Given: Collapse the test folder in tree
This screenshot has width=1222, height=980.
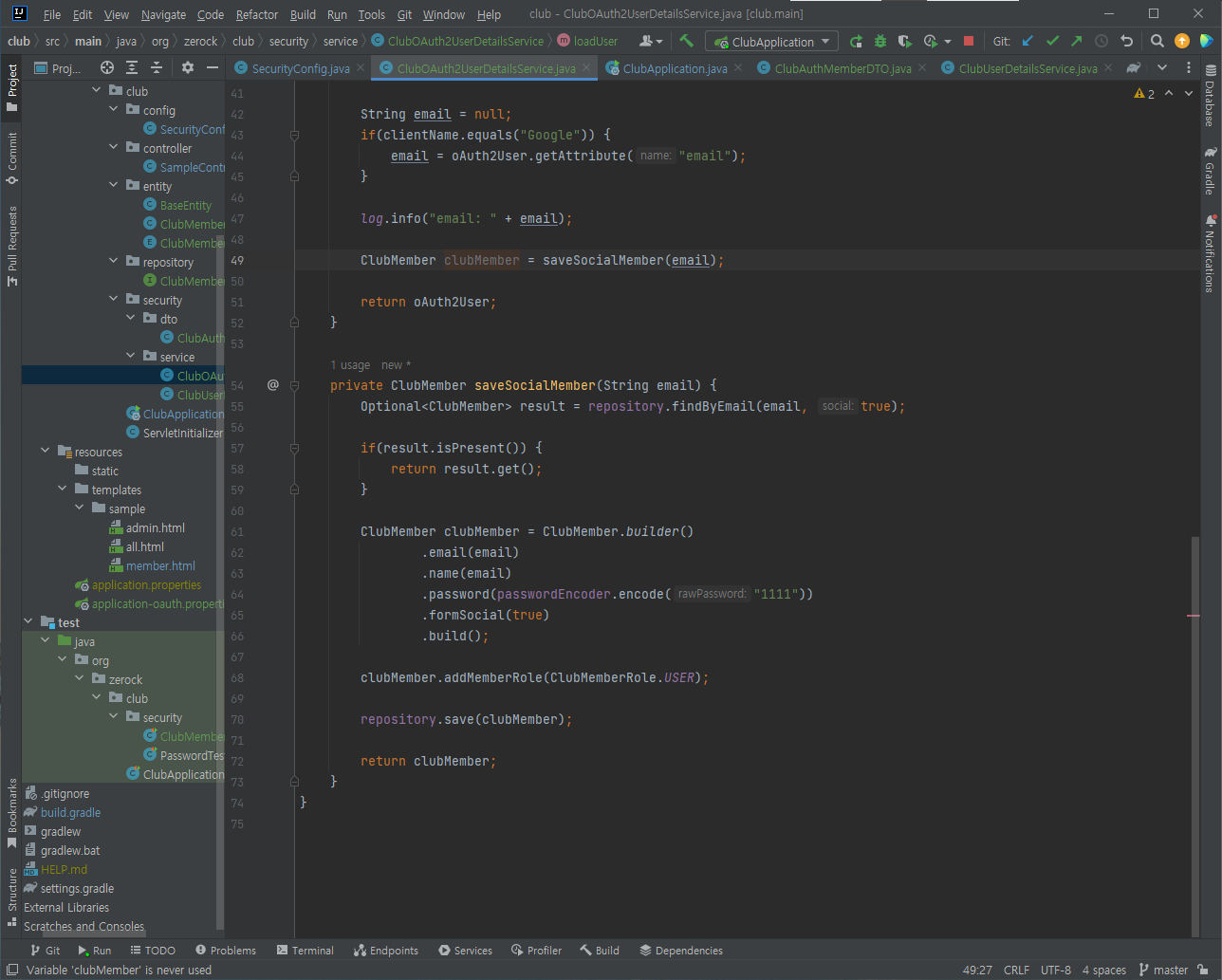Looking at the screenshot, I should point(28,622).
